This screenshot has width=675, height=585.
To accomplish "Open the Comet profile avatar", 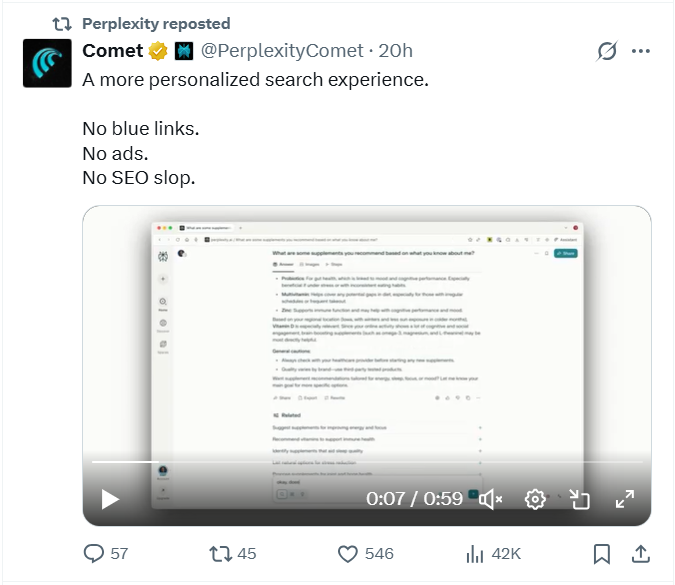I will pos(47,63).
